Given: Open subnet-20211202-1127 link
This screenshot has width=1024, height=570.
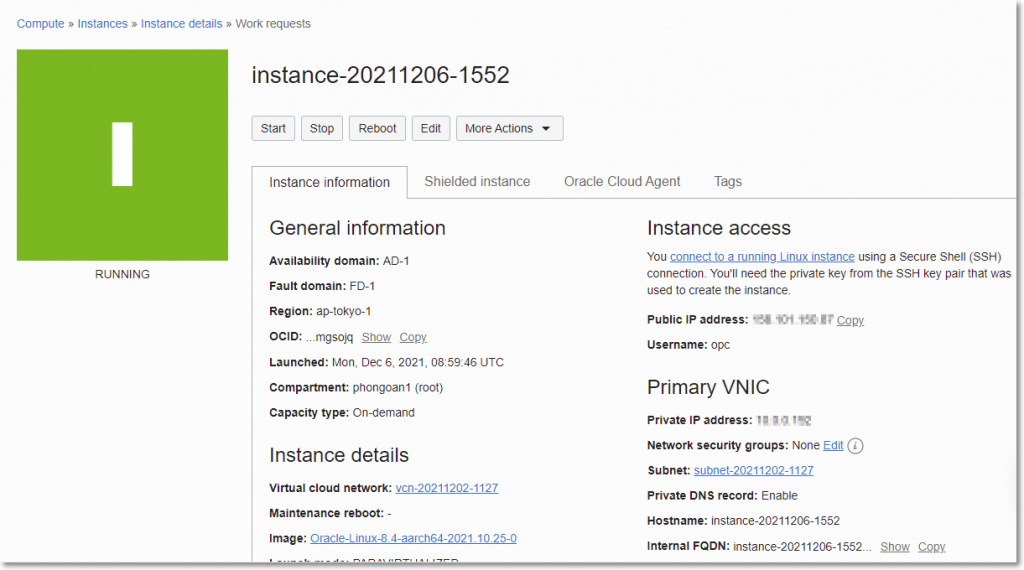Looking at the screenshot, I should [753, 471].
